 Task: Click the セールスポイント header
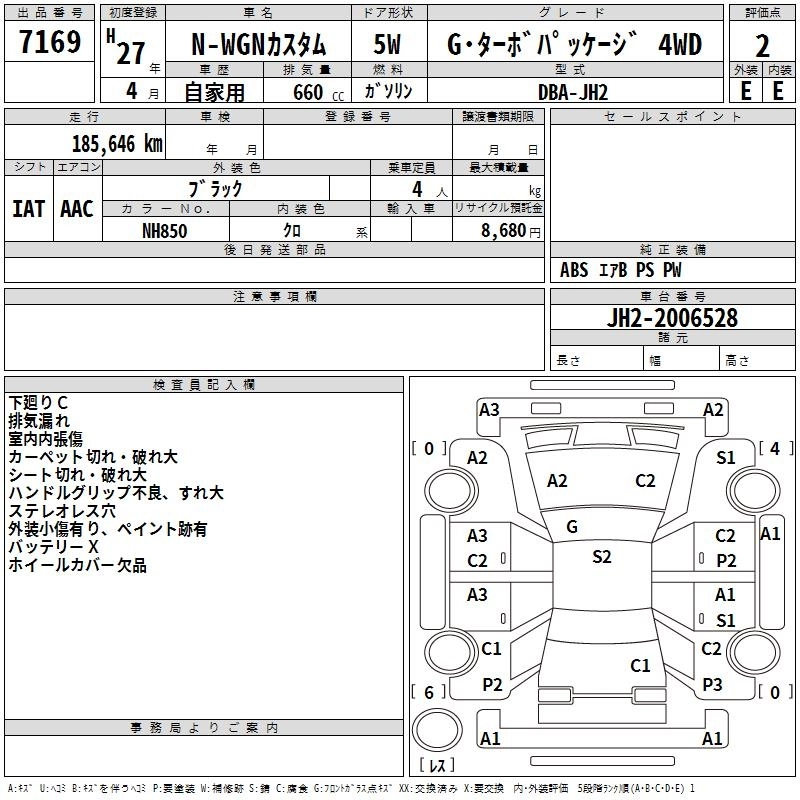(672, 116)
